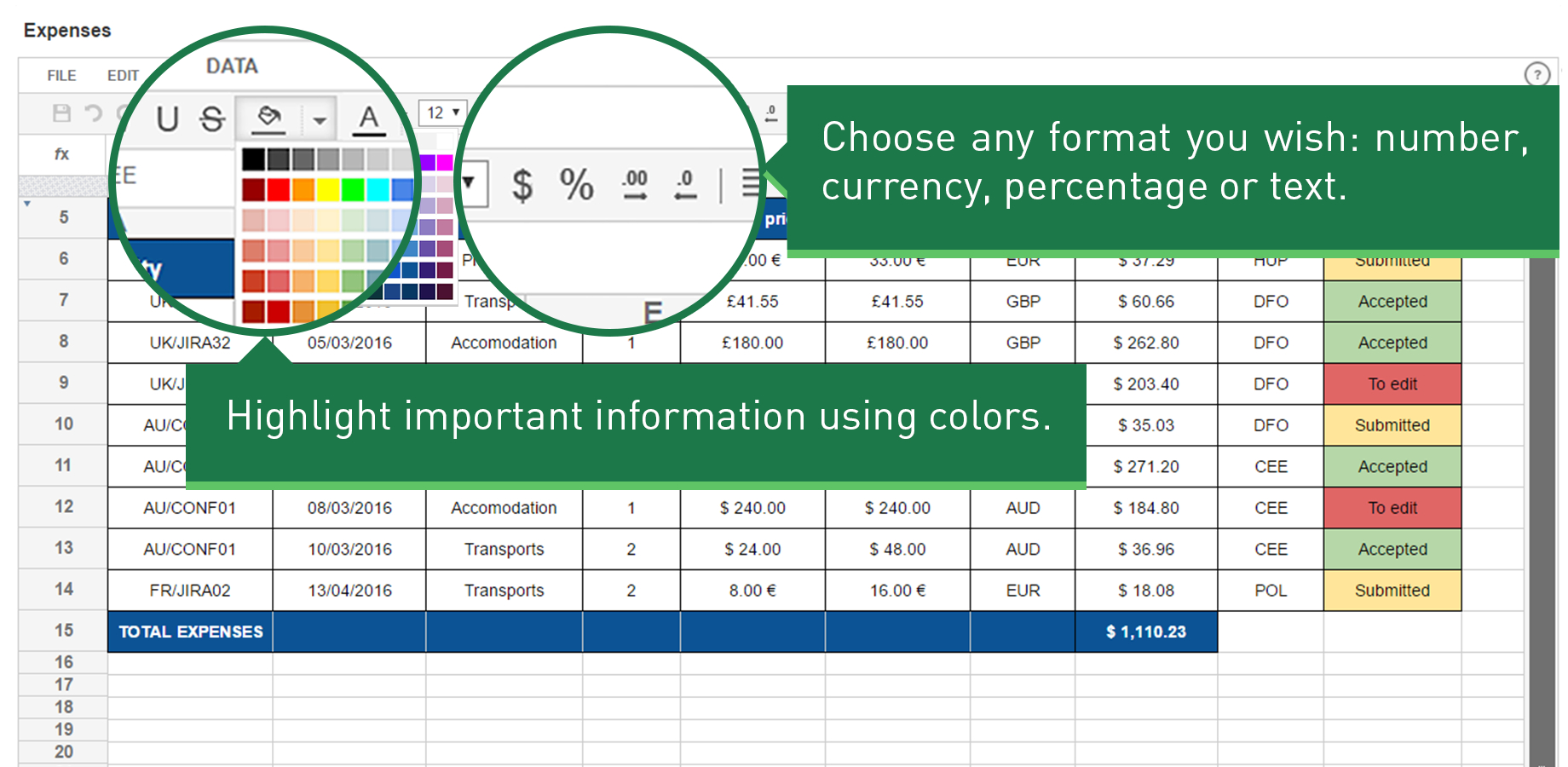1568x767 pixels.
Task: Select cell FR/JIRA02
Action: 190,591
